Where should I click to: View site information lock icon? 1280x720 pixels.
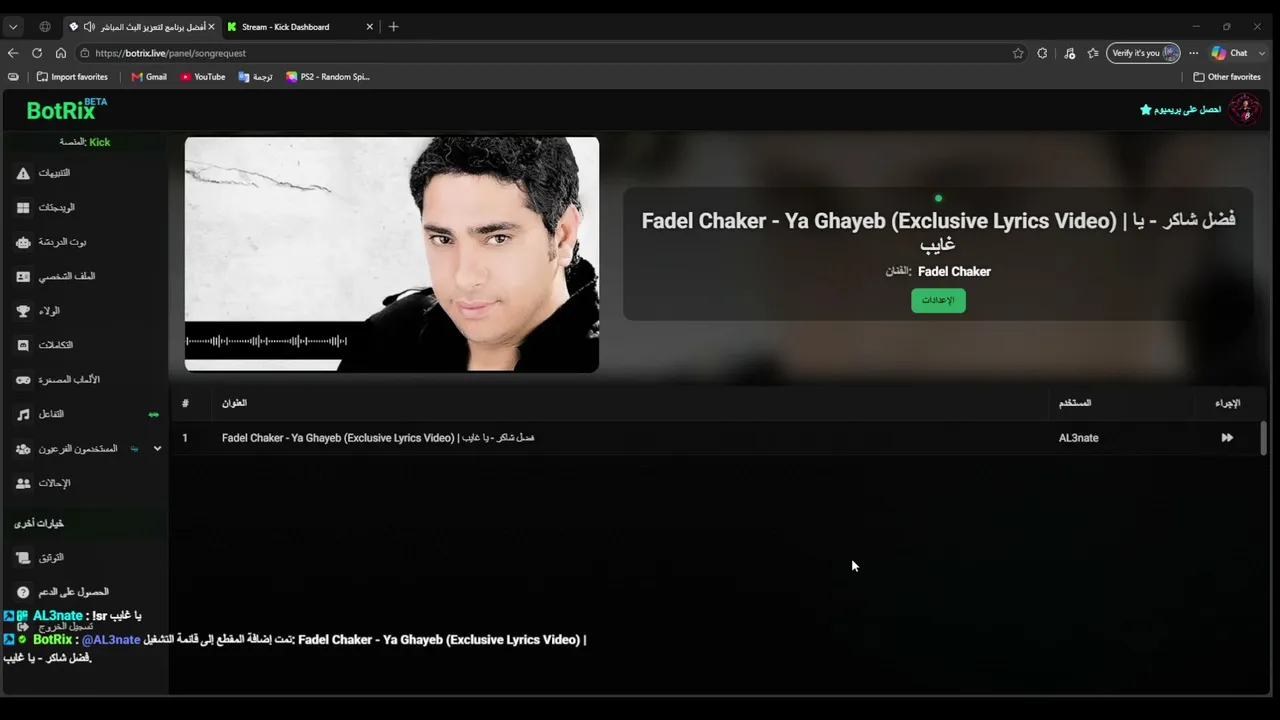(85, 53)
